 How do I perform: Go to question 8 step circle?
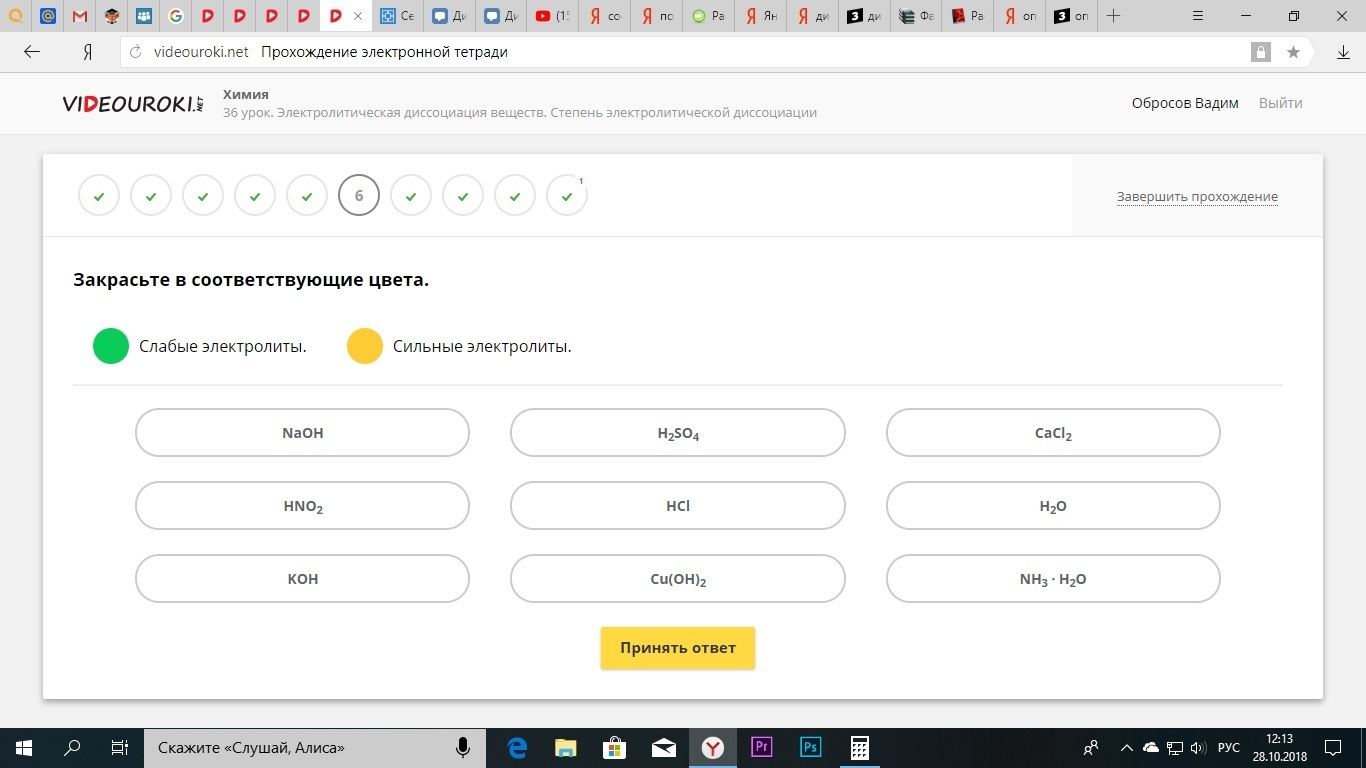[463, 196]
